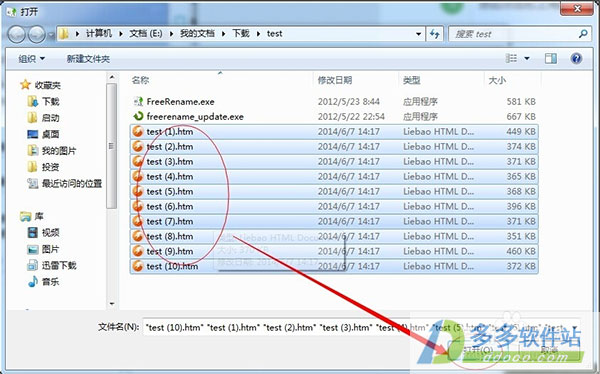
Task: Click the 460 KB size cell
Action: tap(521, 251)
